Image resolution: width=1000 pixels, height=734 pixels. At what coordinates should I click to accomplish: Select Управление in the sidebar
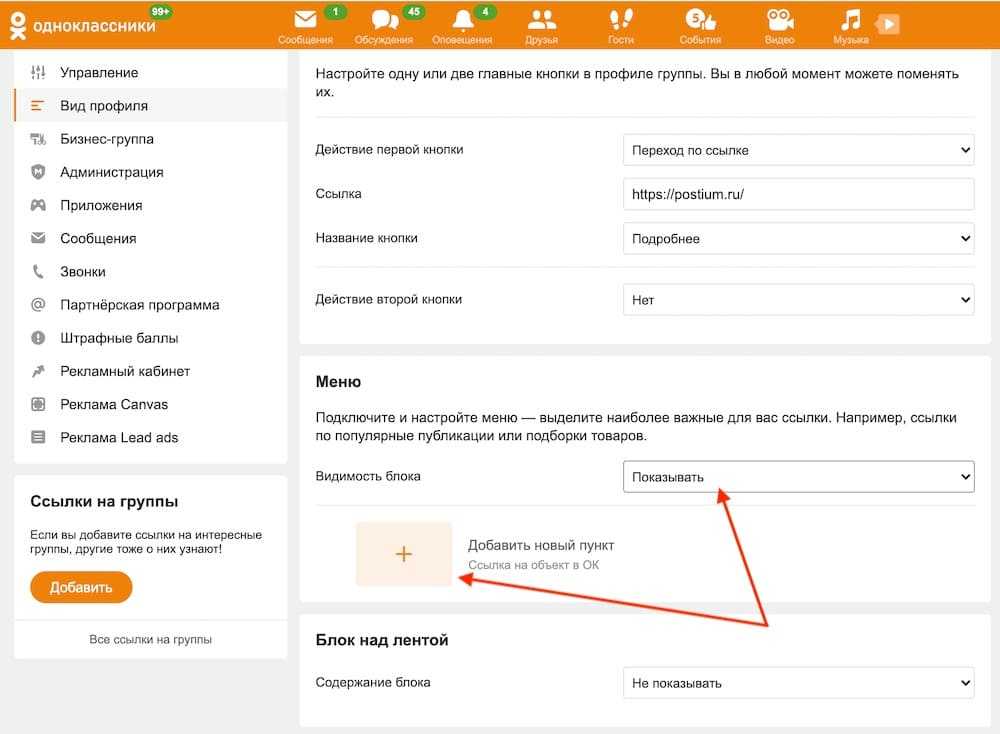(99, 73)
